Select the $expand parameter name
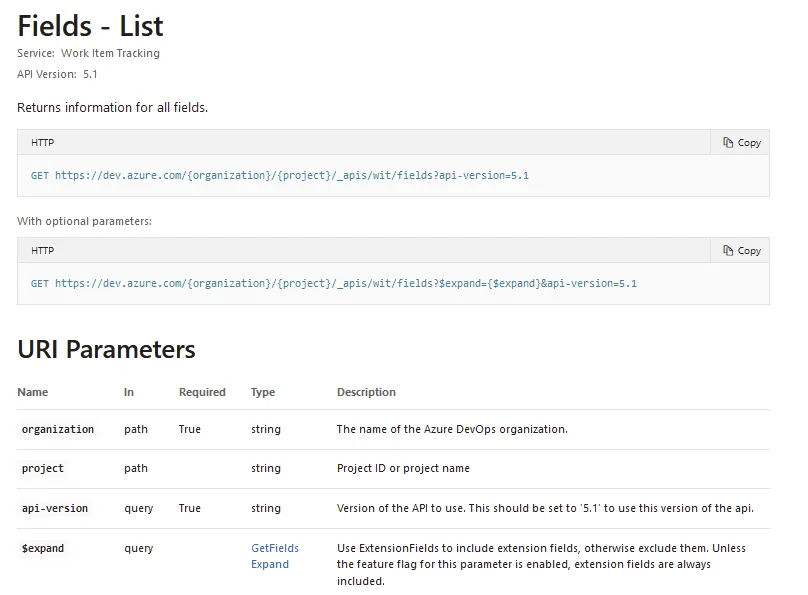The height and width of the screenshot is (595, 808). pos(43,548)
